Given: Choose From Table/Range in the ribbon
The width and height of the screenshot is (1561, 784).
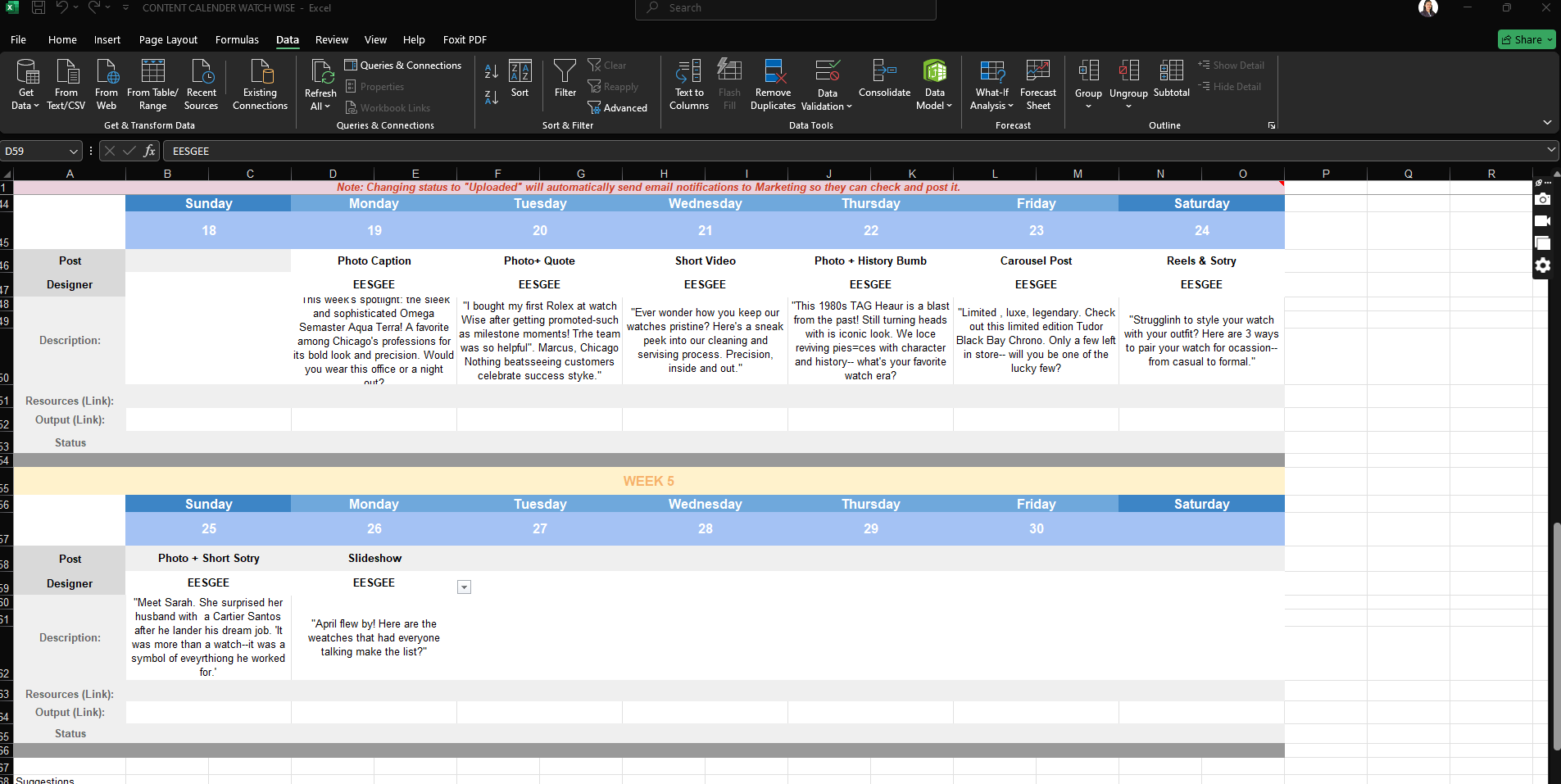Looking at the screenshot, I should point(152,84).
